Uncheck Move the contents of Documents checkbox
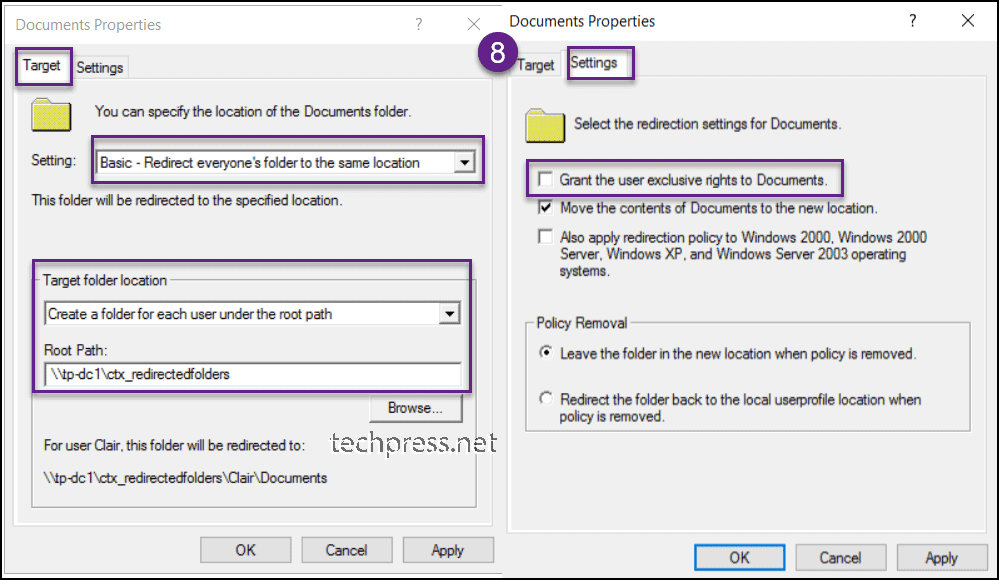The width and height of the screenshot is (999, 580). click(545, 207)
